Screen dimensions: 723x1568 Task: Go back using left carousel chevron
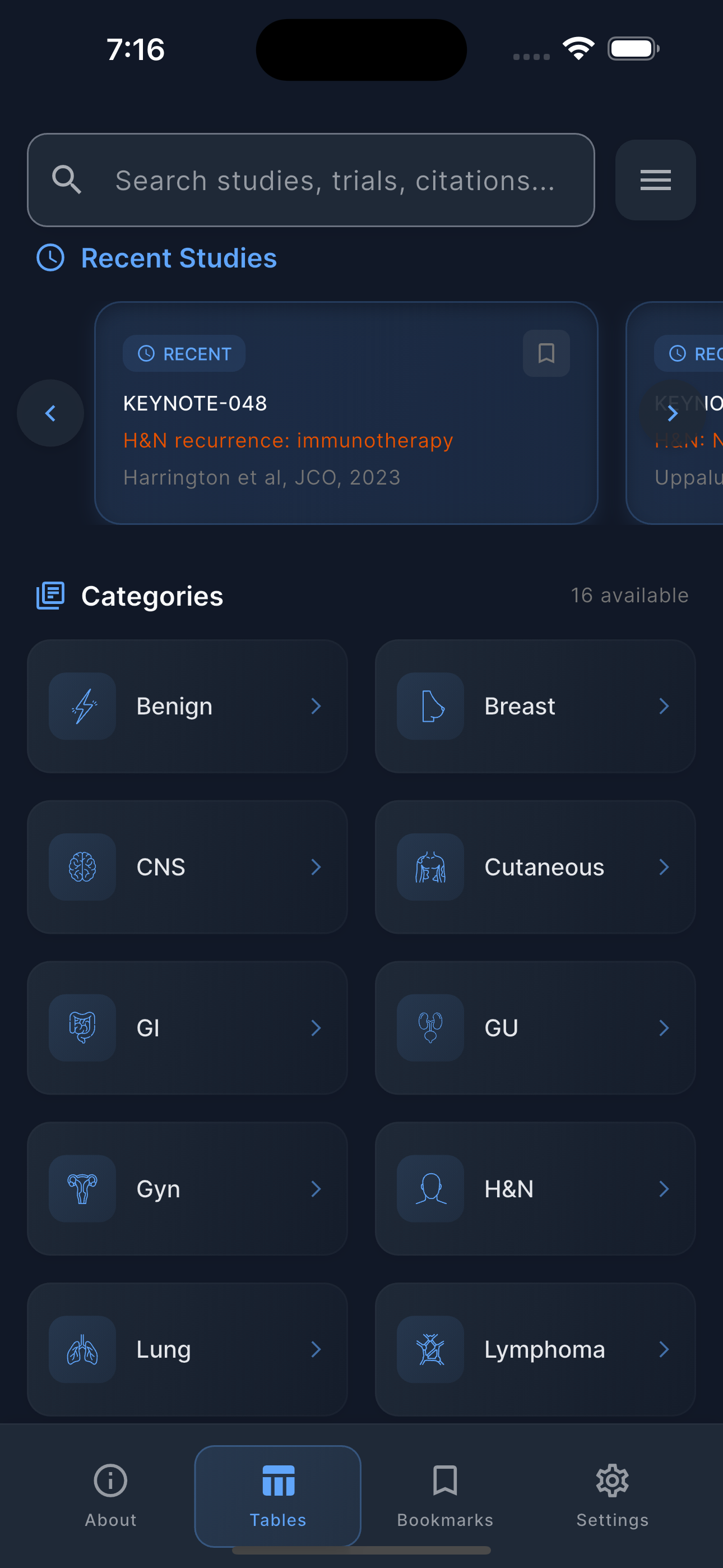[x=50, y=413]
